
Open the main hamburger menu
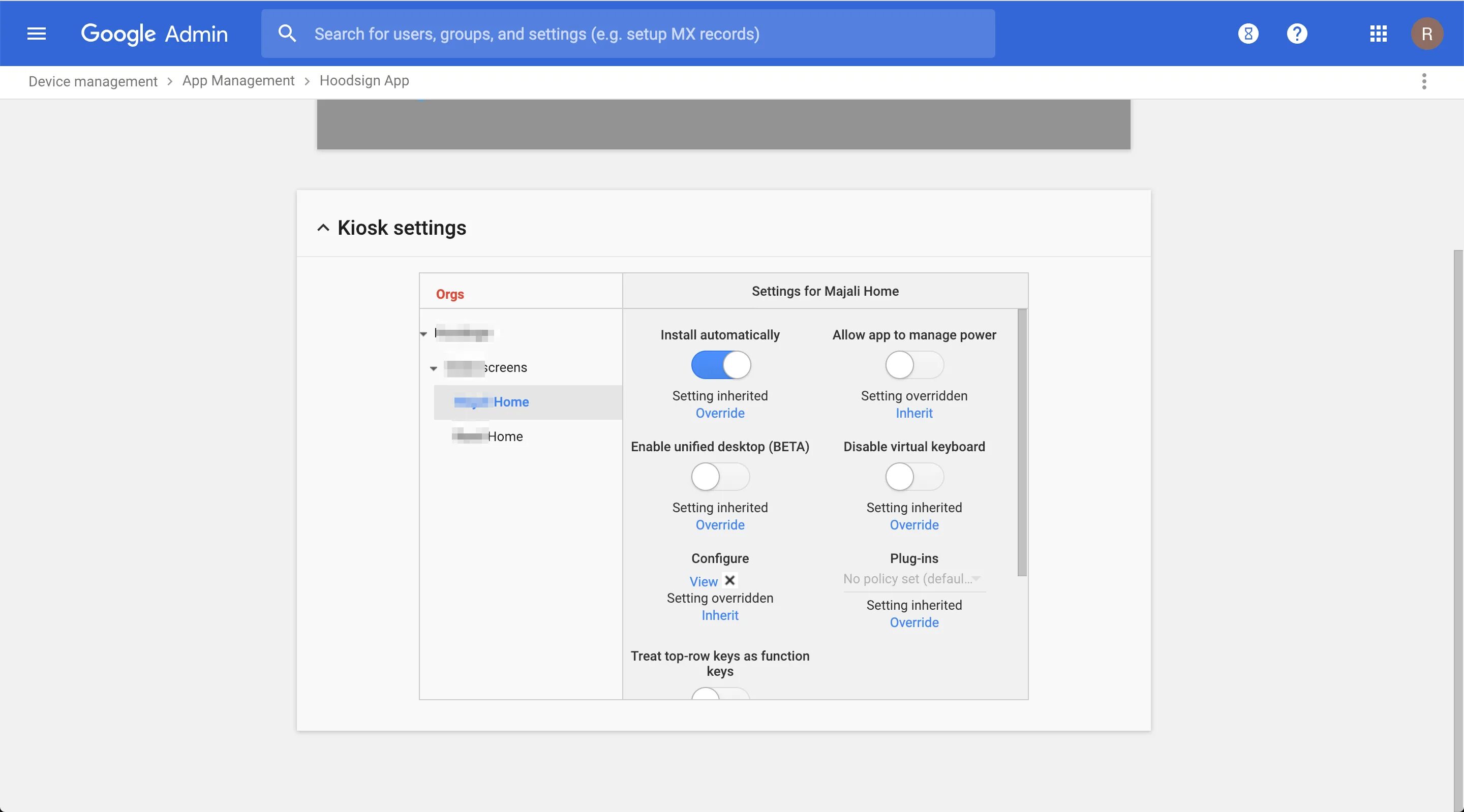(37, 34)
